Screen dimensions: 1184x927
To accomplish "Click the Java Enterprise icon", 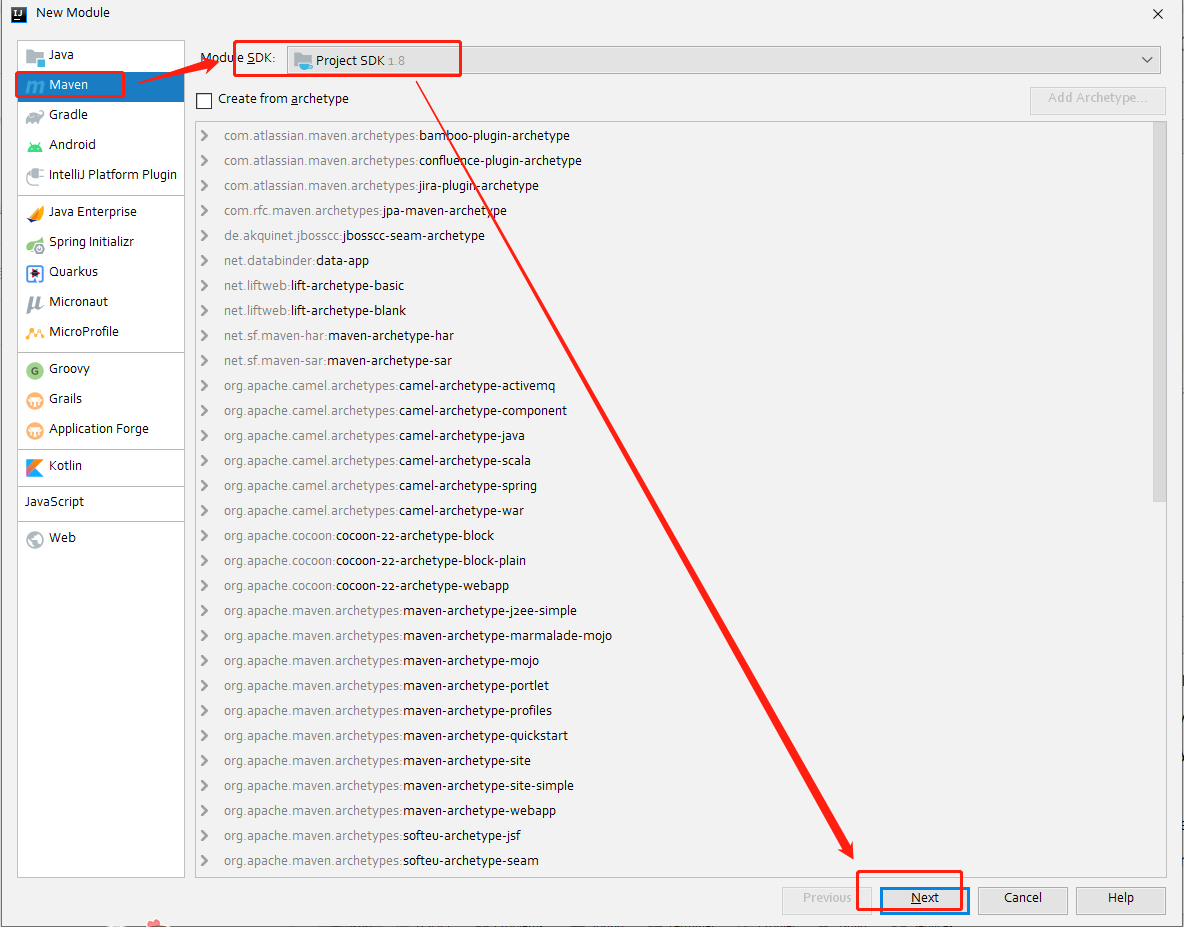I will (x=35, y=213).
